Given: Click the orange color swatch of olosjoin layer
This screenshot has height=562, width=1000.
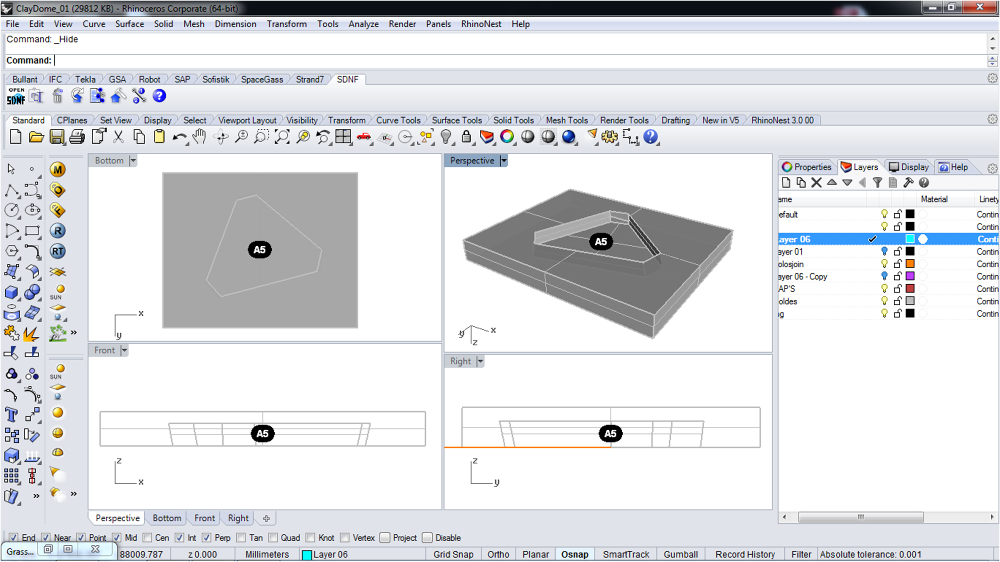Looking at the screenshot, I should pos(910,264).
